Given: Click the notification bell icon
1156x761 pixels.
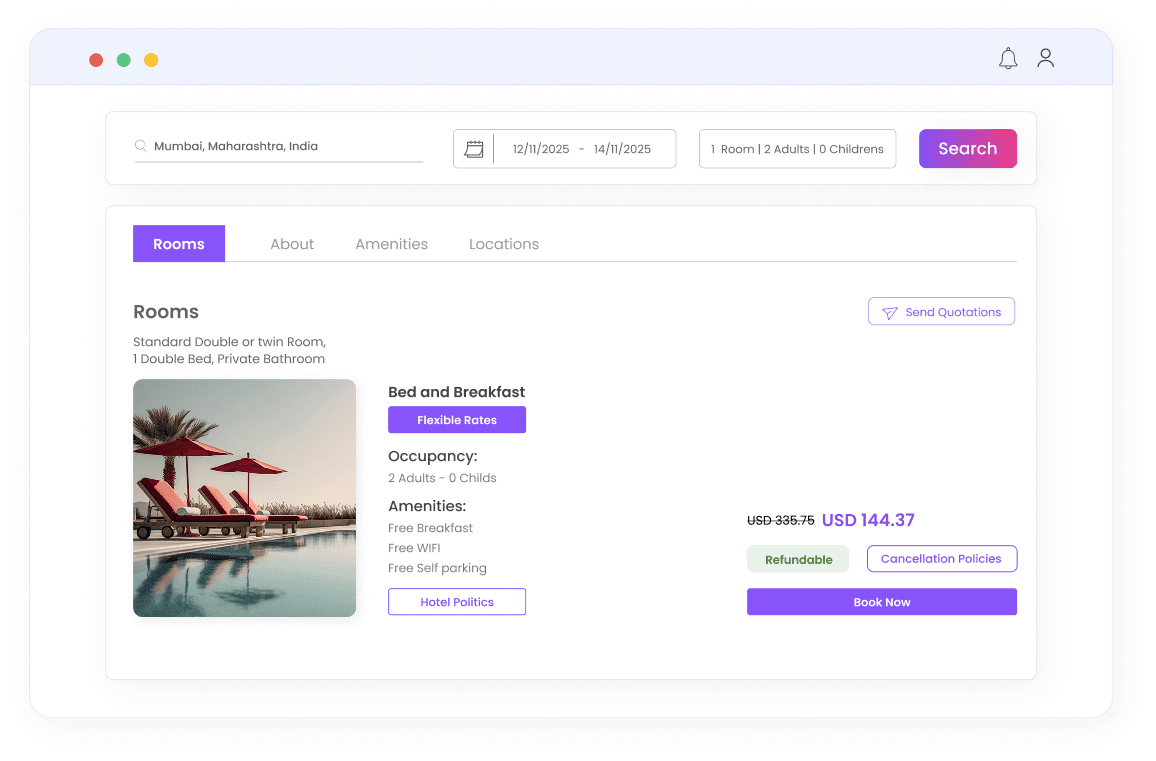Looking at the screenshot, I should [x=1008, y=58].
